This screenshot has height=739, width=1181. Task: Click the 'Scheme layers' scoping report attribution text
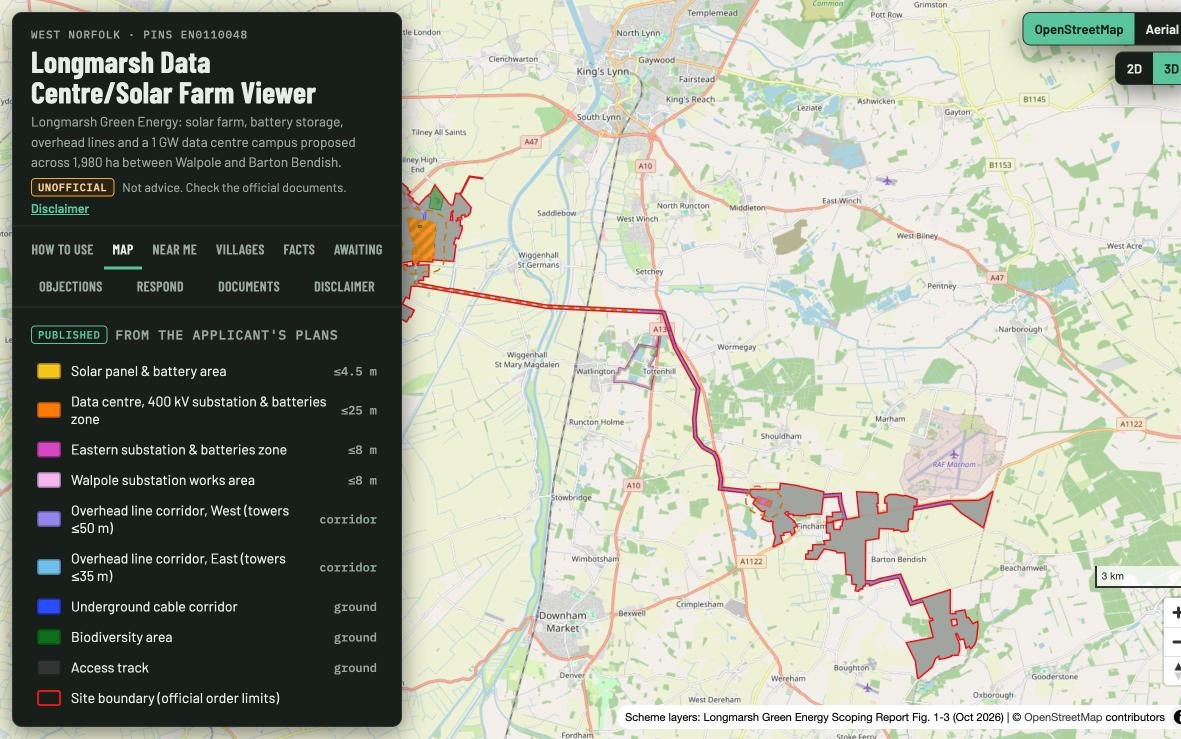coord(813,717)
